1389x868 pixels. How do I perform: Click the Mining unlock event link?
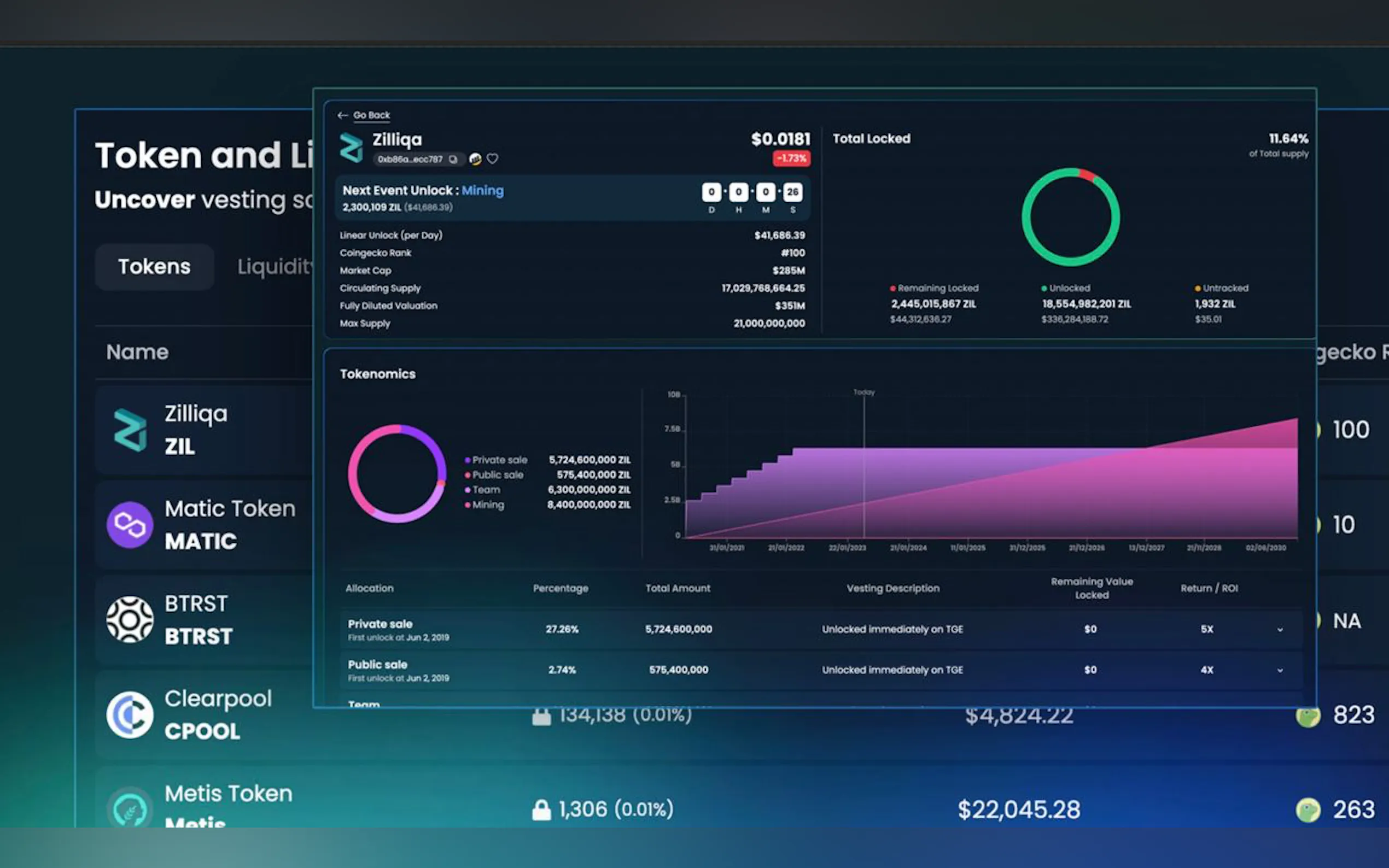pyautogui.click(x=482, y=191)
